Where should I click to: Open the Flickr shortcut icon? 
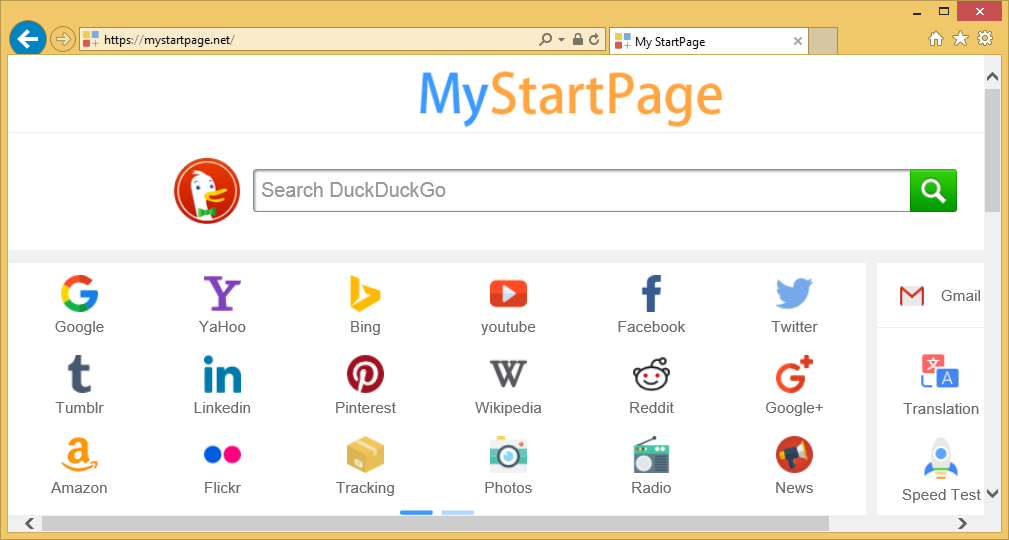222,455
